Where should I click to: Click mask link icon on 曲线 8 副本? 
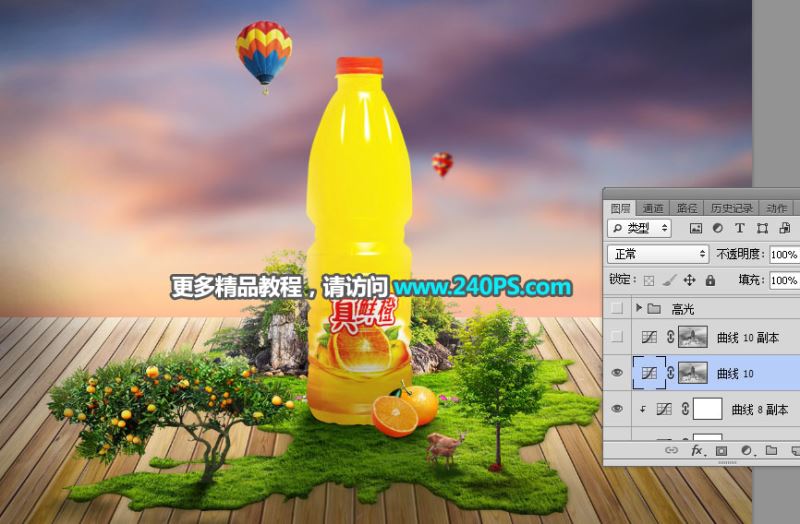(685, 409)
